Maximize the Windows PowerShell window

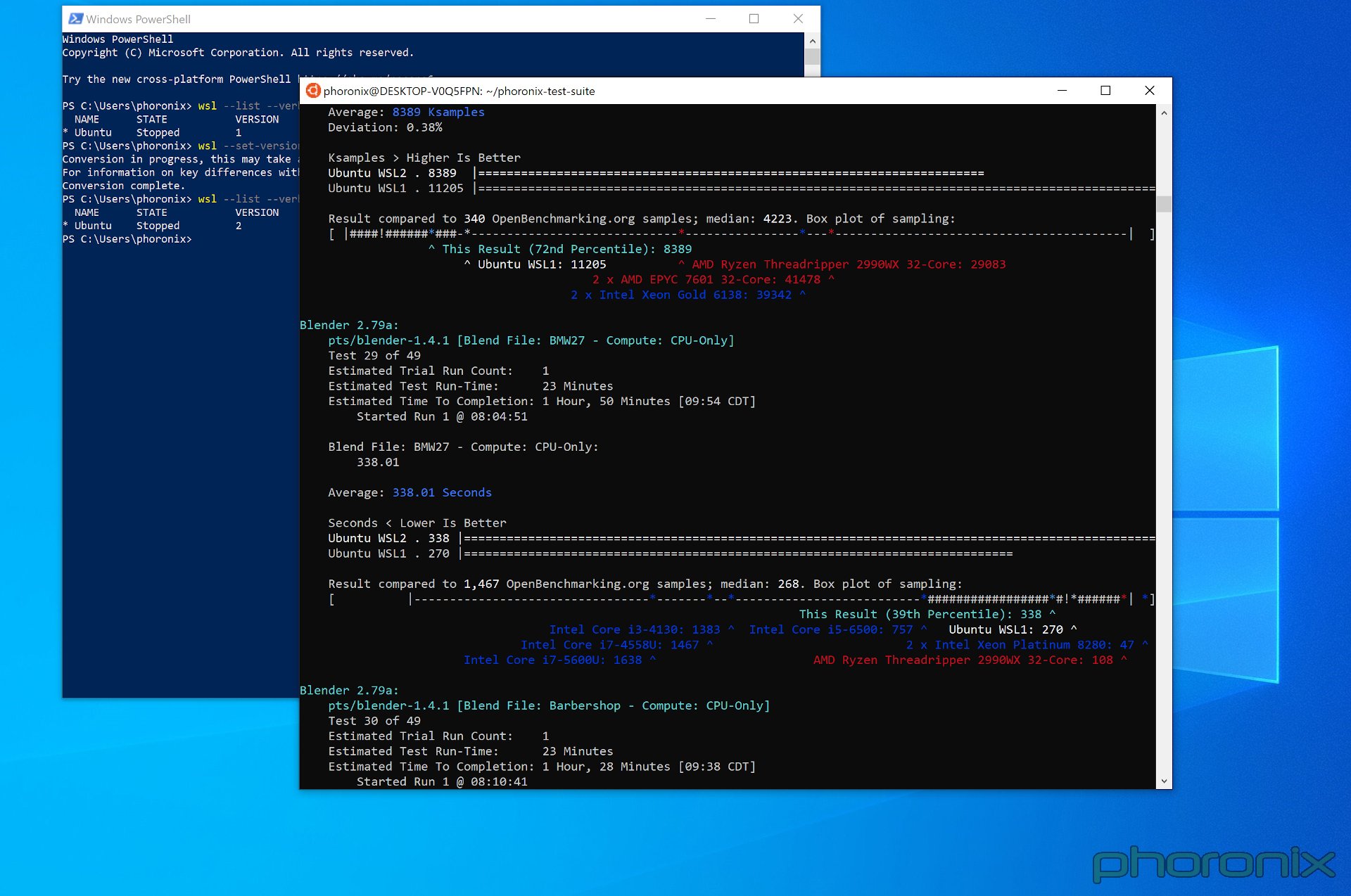pos(754,19)
